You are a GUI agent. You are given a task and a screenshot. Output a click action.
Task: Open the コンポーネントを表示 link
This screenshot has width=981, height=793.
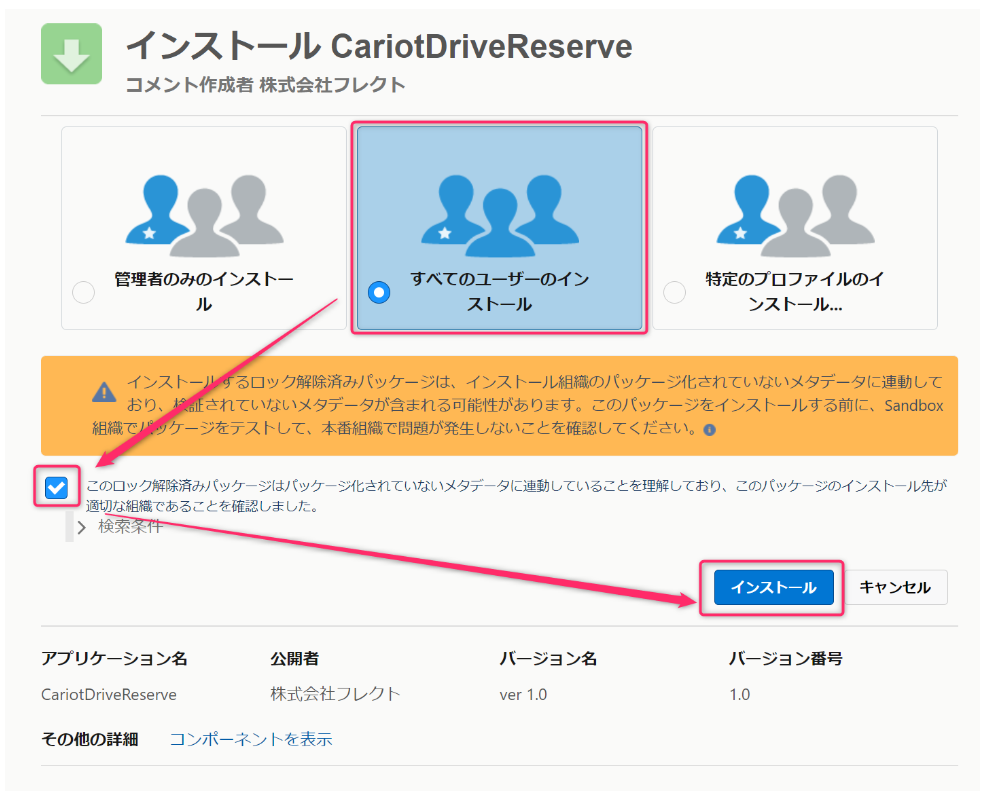click(251, 739)
